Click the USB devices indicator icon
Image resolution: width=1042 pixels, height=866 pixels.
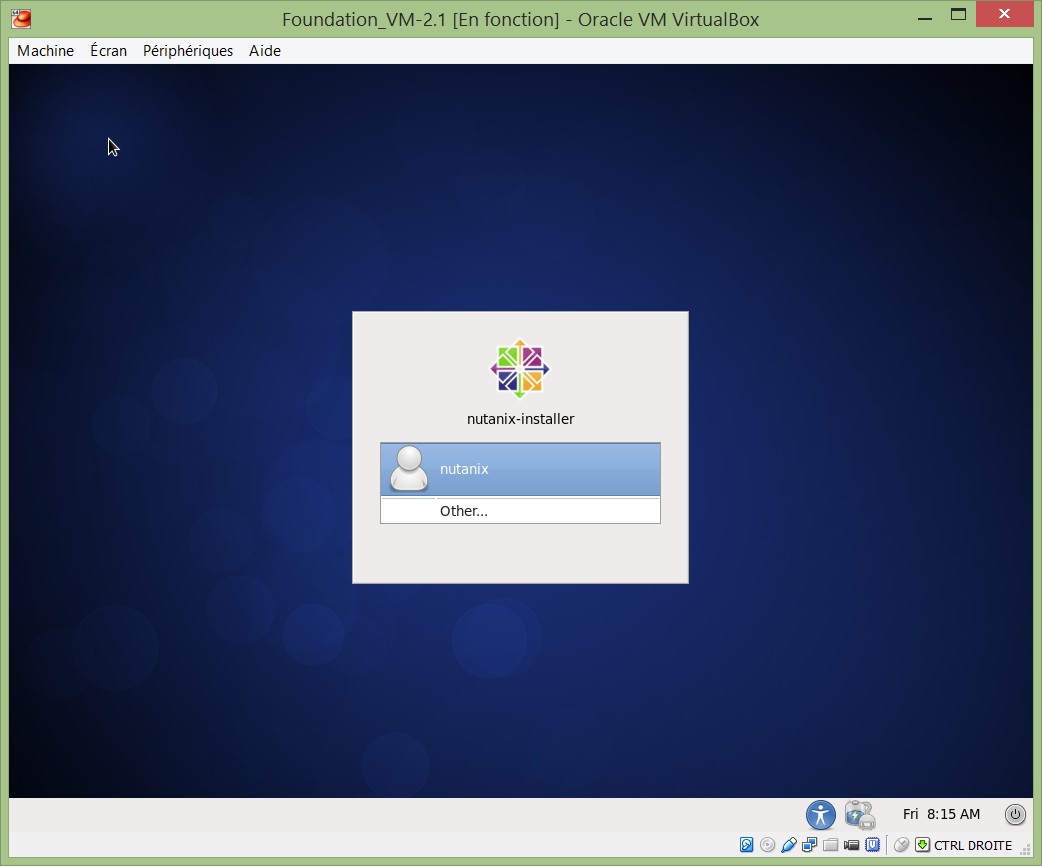789,845
